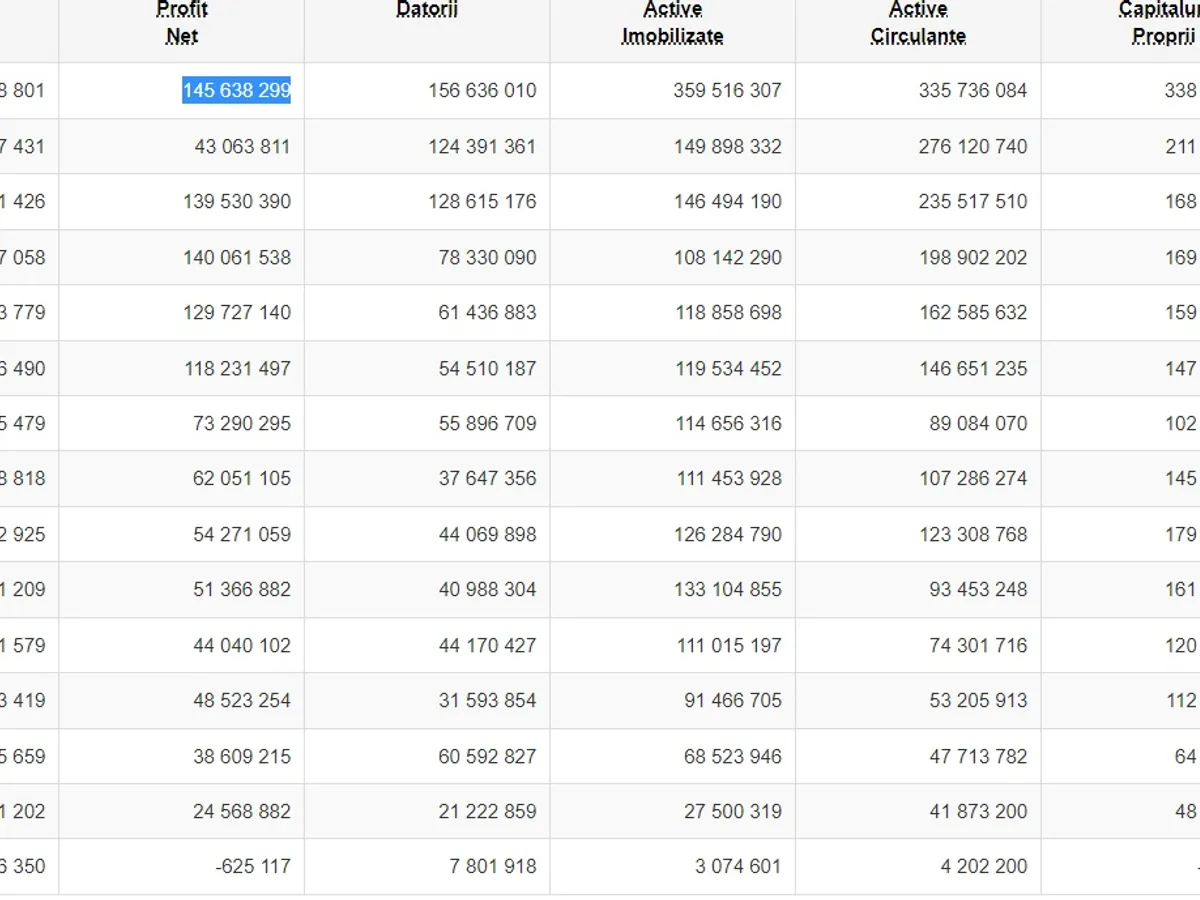Click the Profit Net column header
Image resolution: width=1200 pixels, height=900 pixels.
point(181,23)
